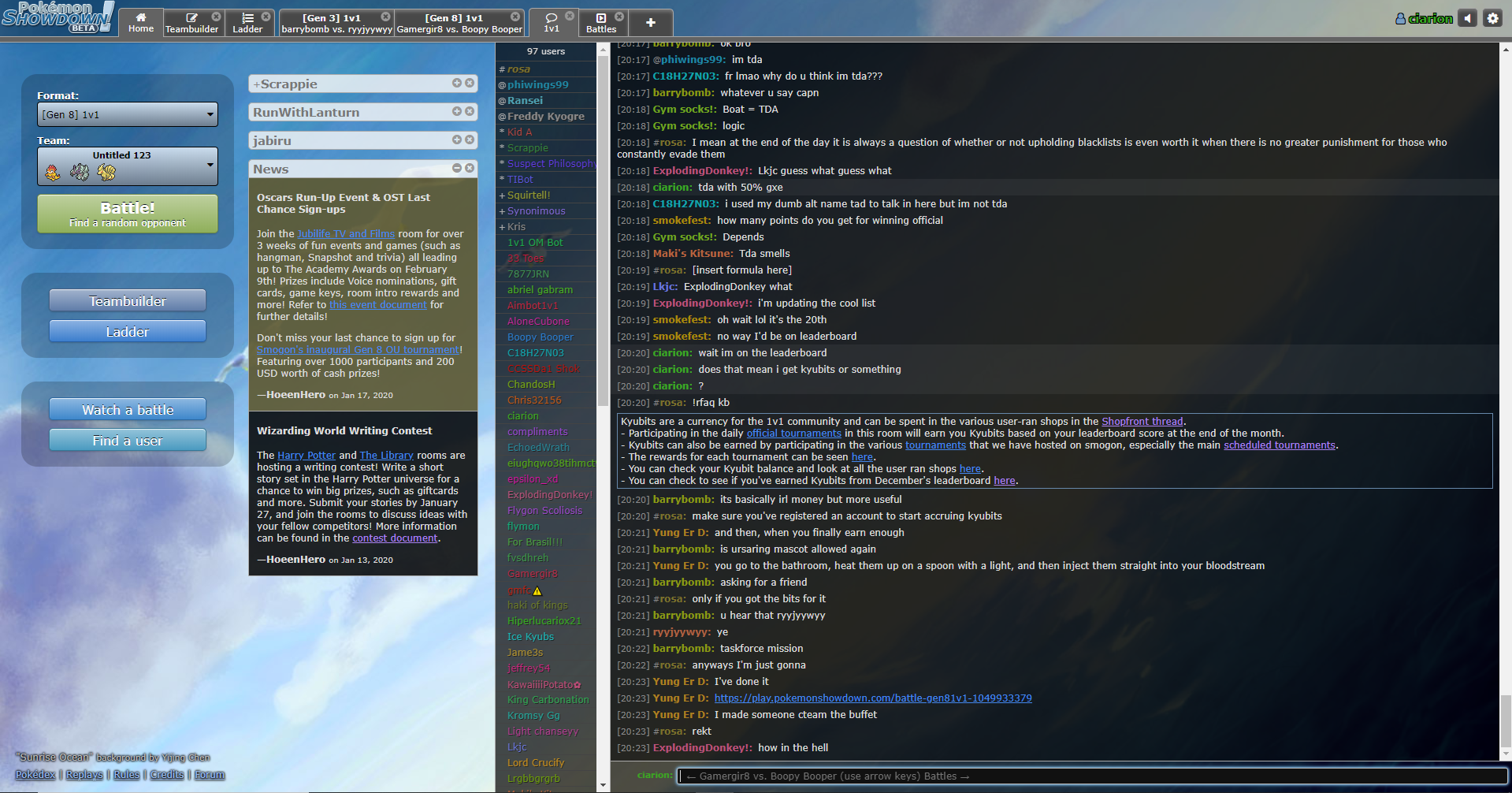
Task: Open username ciarion in the top bar
Action: pyautogui.click(x=1425, y=18)
